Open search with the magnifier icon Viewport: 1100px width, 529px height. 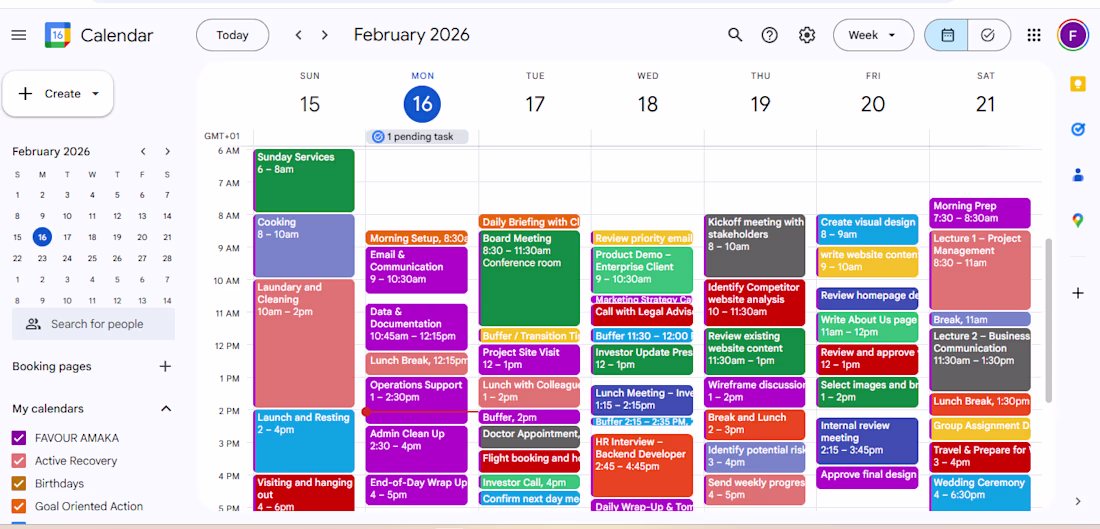[x=735, y=35]
